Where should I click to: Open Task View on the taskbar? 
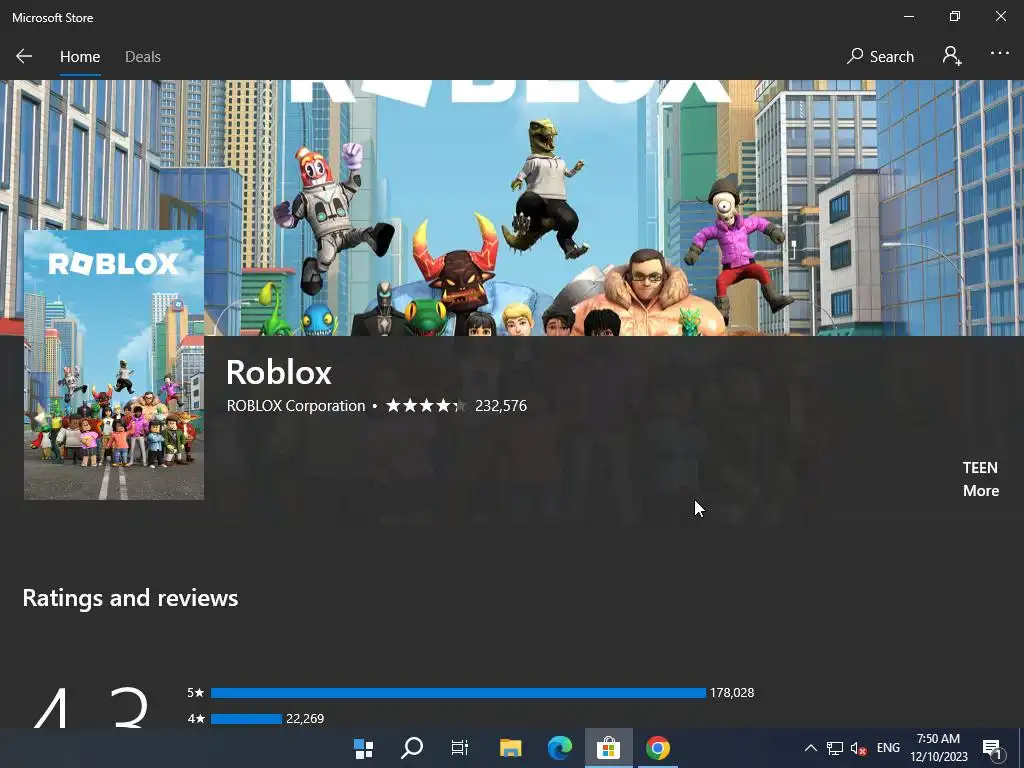coord(460,748)
